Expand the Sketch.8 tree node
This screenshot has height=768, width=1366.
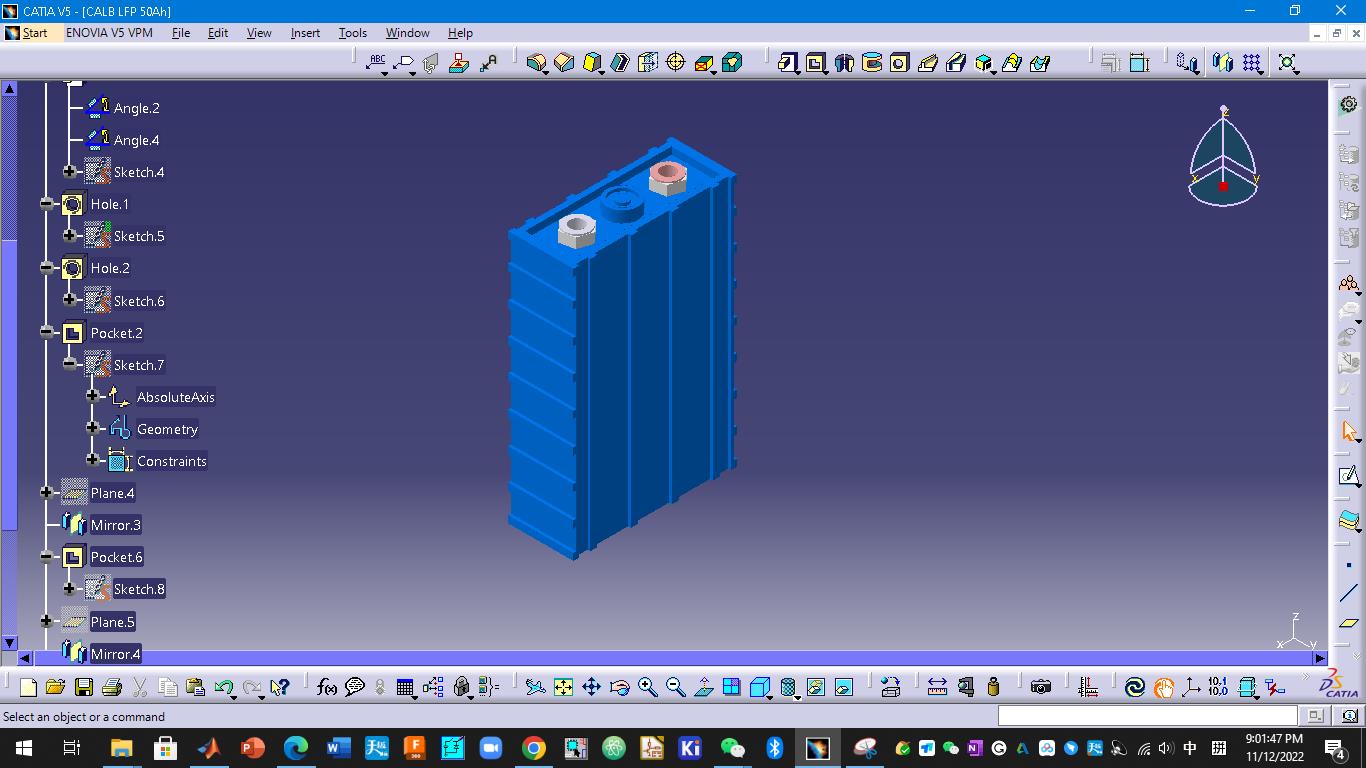(70, 588)
